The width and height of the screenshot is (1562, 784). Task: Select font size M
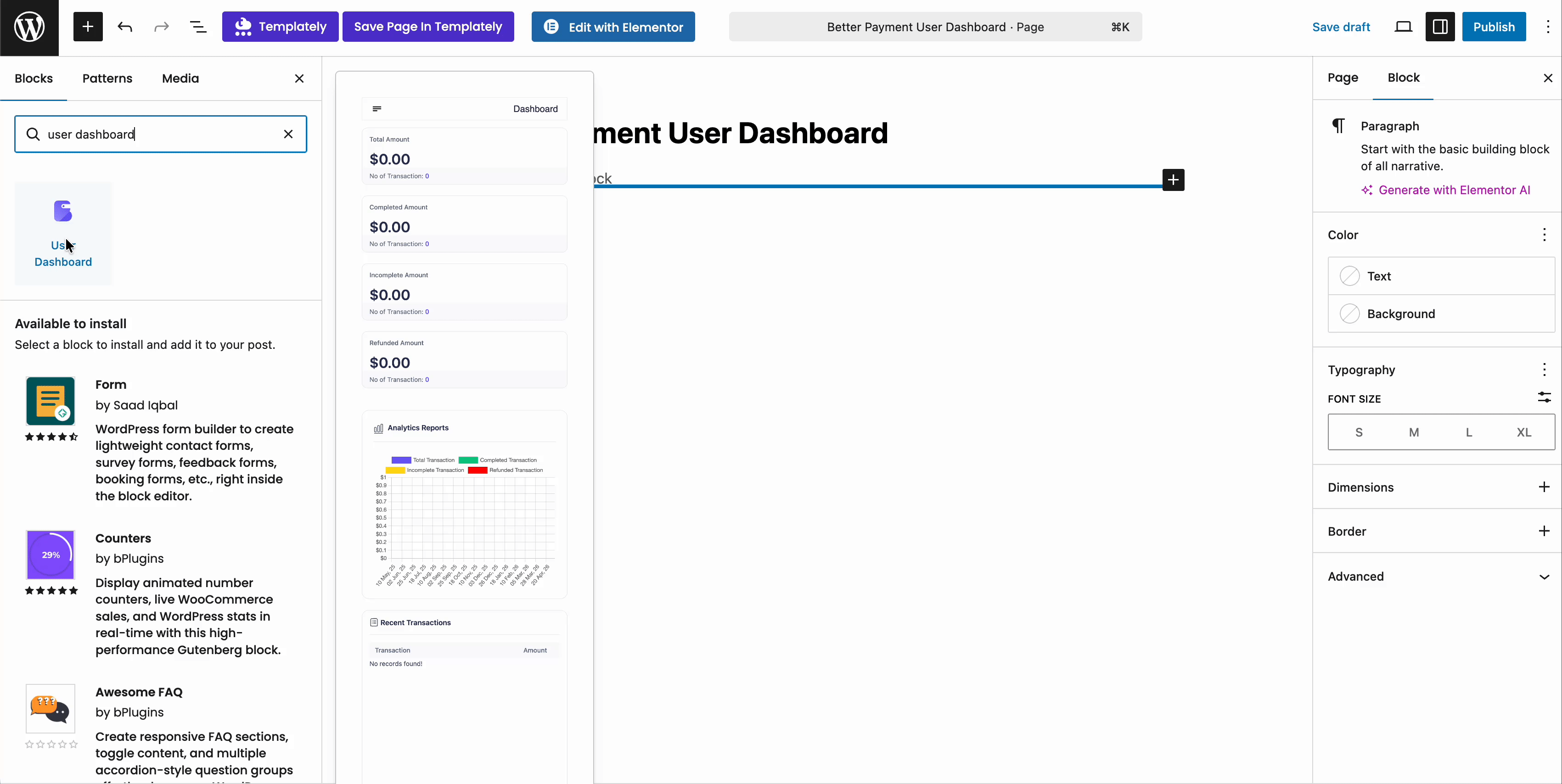[1413, 432]
